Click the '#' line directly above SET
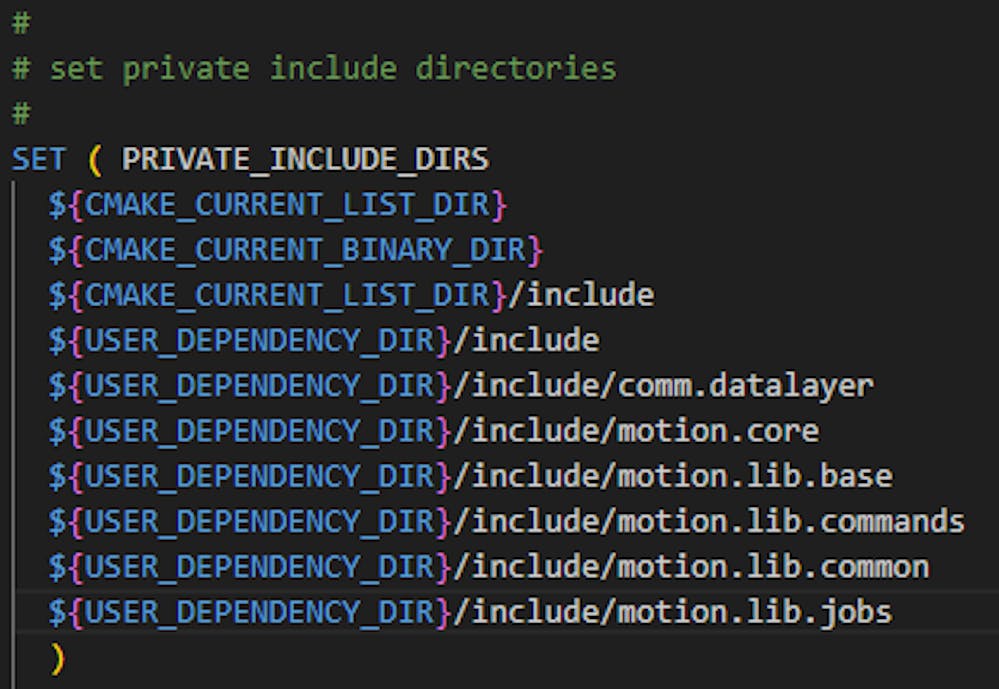Viewport: 999px width, 689px height. [20, 114]
